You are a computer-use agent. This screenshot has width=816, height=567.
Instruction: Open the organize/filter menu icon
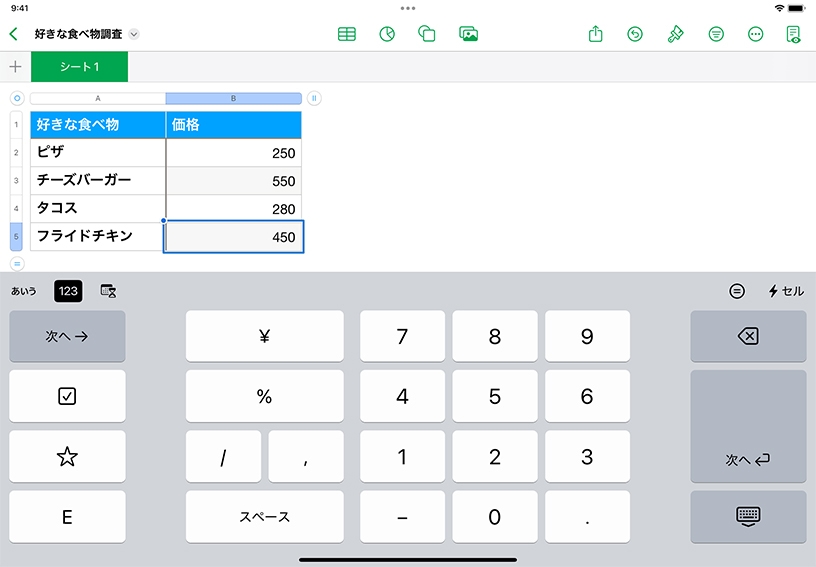click(x=716, y=34)
